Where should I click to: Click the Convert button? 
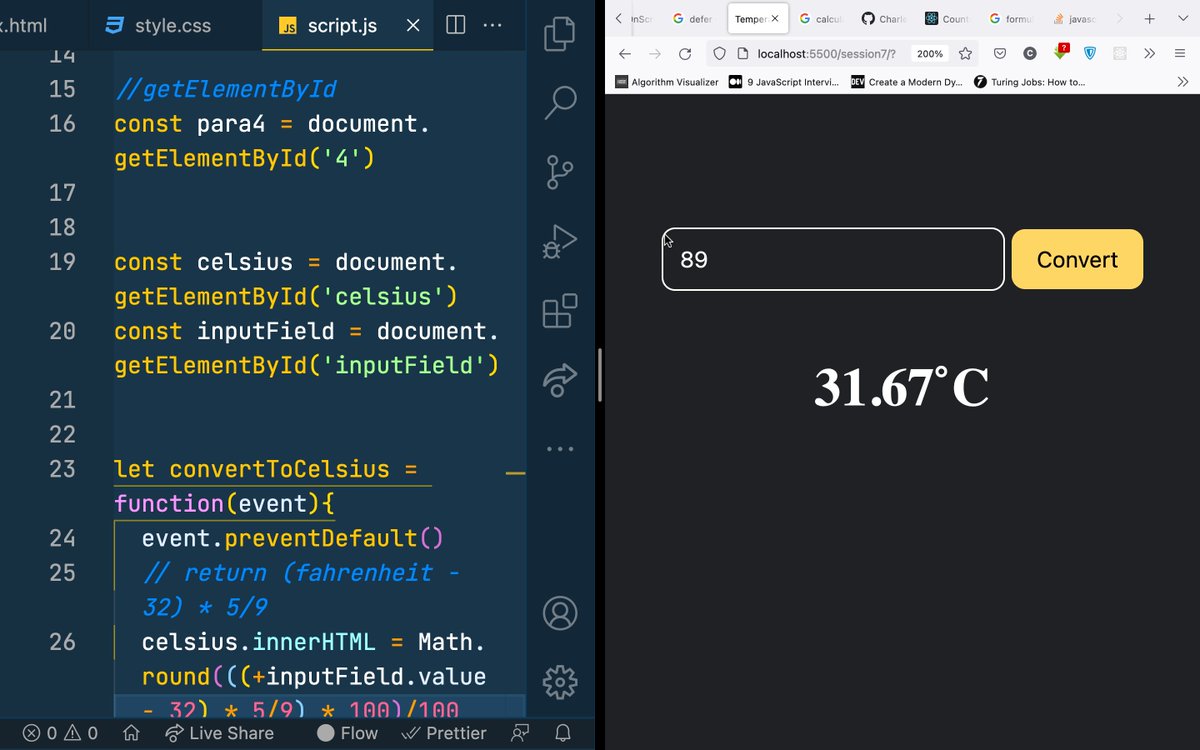tap(1077, 259)
